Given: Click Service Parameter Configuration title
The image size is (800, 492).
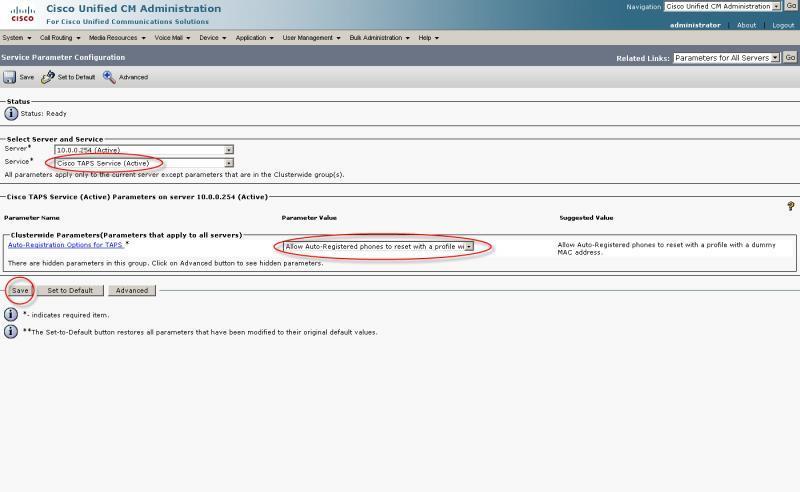Looking at the screenshot, I should 63,57.
